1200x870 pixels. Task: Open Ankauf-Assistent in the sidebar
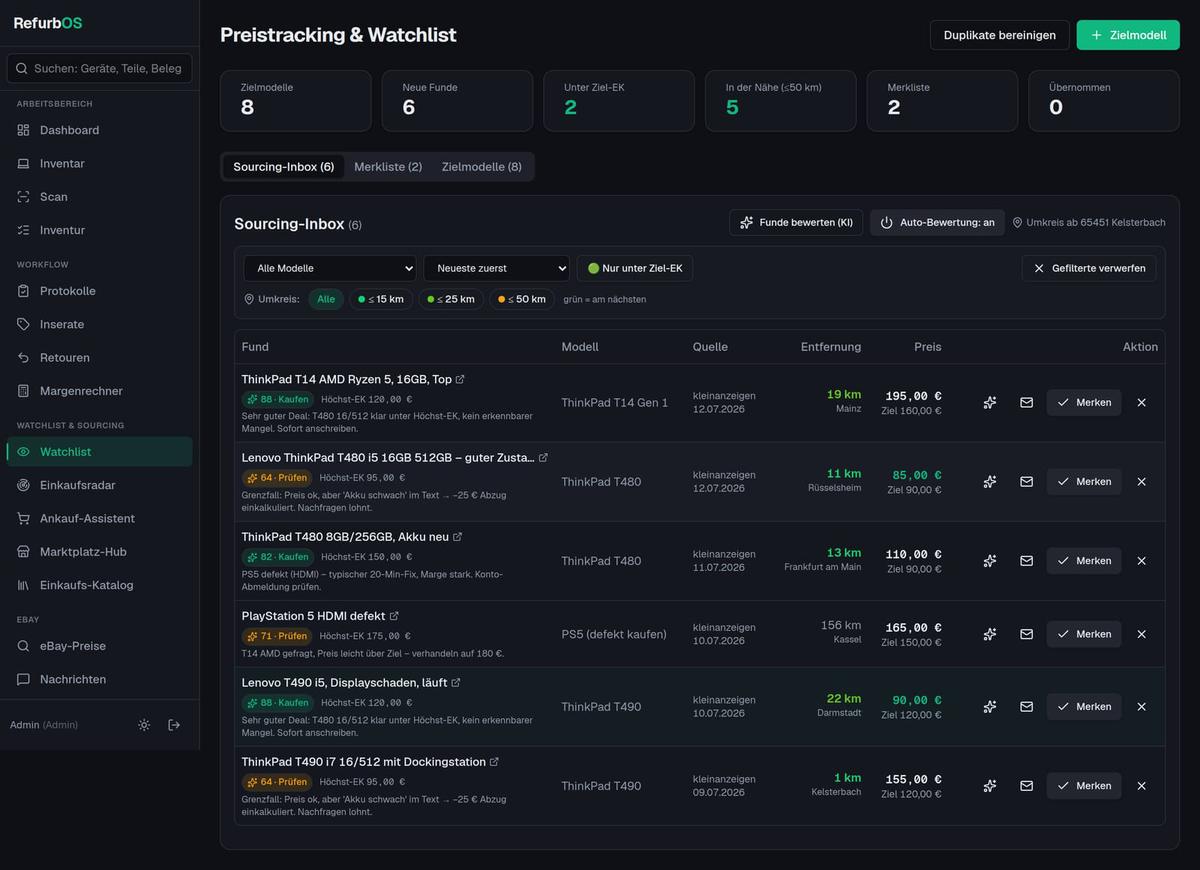(x=100, y=518)
